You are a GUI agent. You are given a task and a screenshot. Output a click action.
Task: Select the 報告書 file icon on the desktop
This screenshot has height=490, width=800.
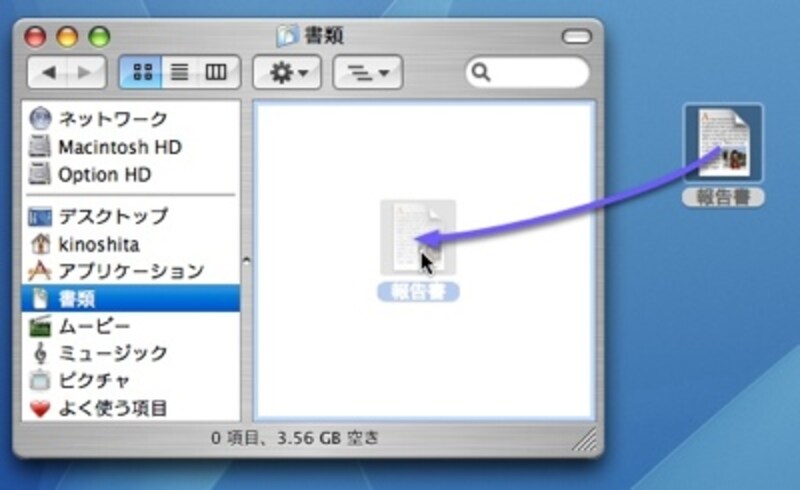coord(723,143)
